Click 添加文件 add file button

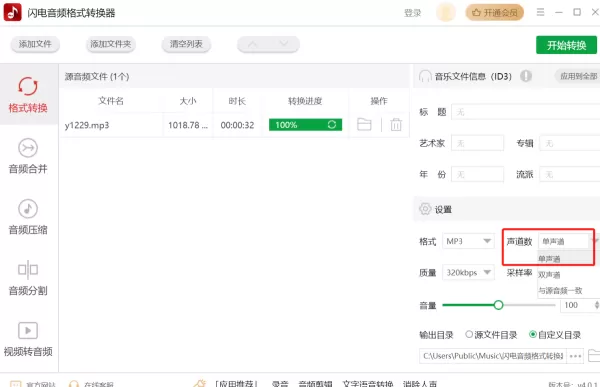point(35,44)
